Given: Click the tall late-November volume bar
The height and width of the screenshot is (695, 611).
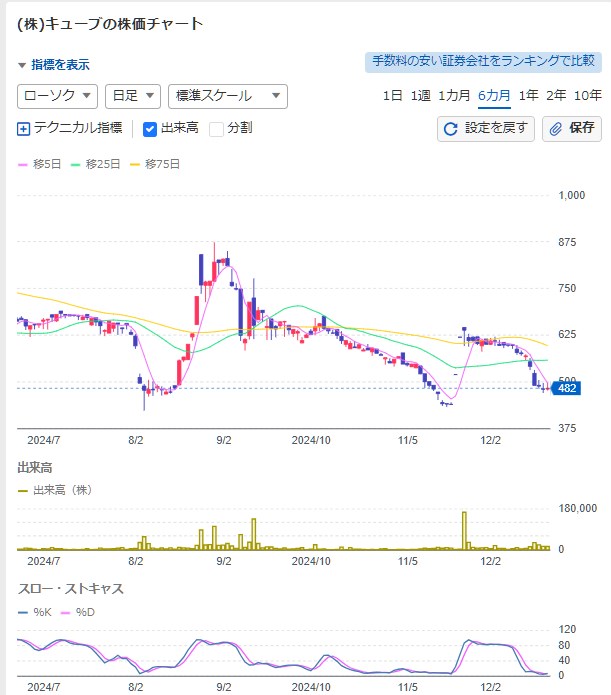Looking at the screenshot, I should point(464,531).
